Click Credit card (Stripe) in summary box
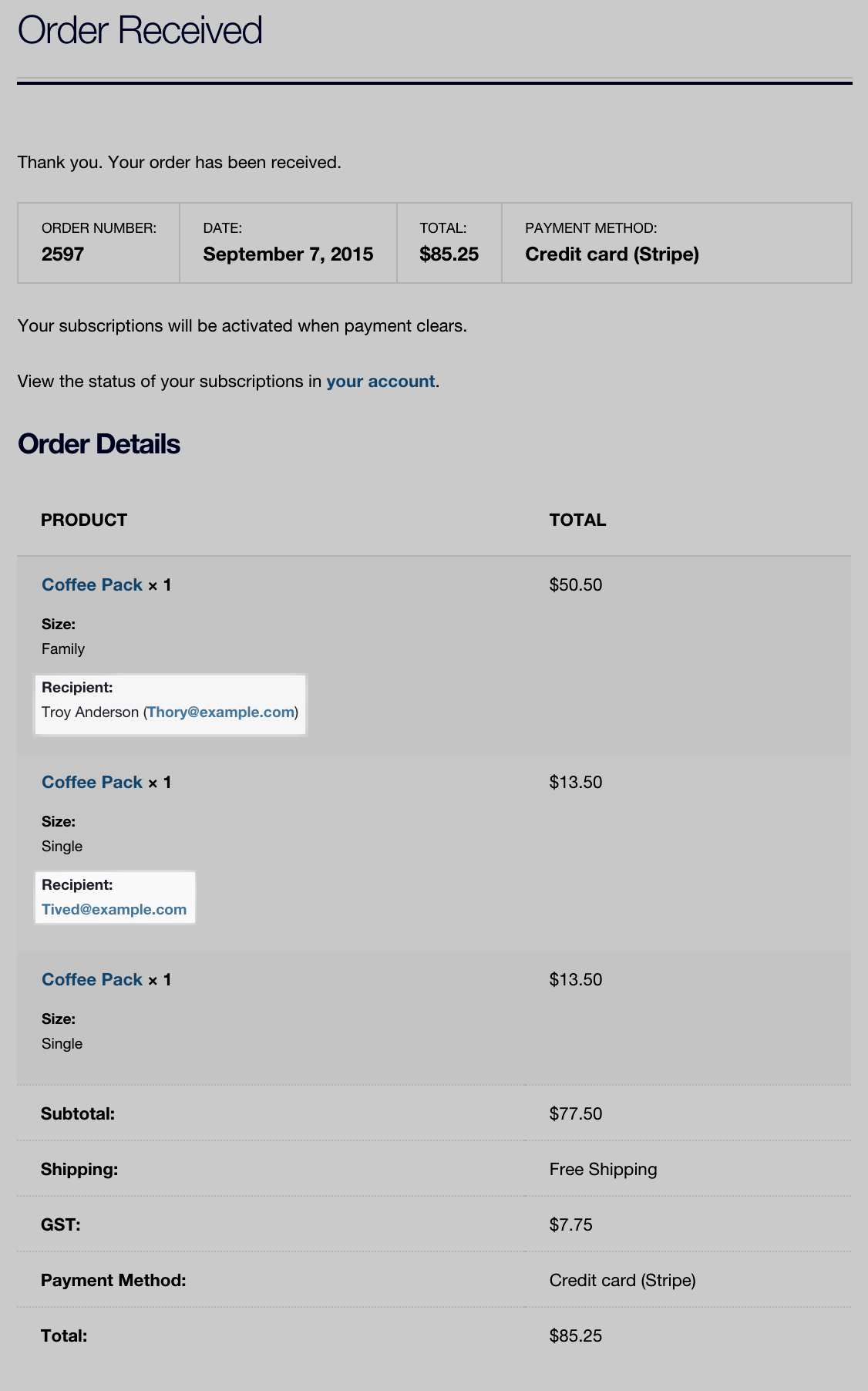The width and height of the screenshot is (868, 1391). pos(611,254)
